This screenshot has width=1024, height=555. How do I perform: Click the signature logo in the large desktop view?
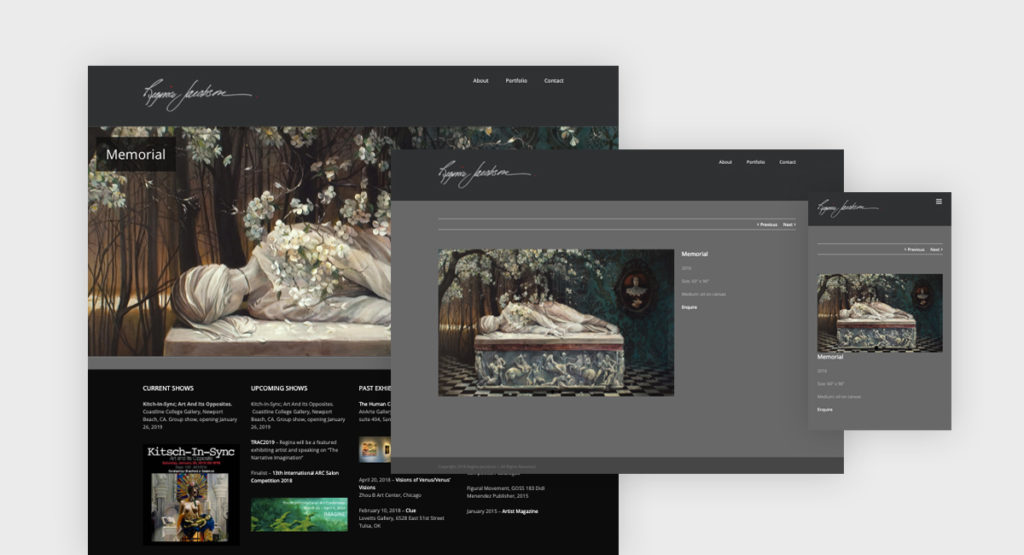tap(195, 95)
